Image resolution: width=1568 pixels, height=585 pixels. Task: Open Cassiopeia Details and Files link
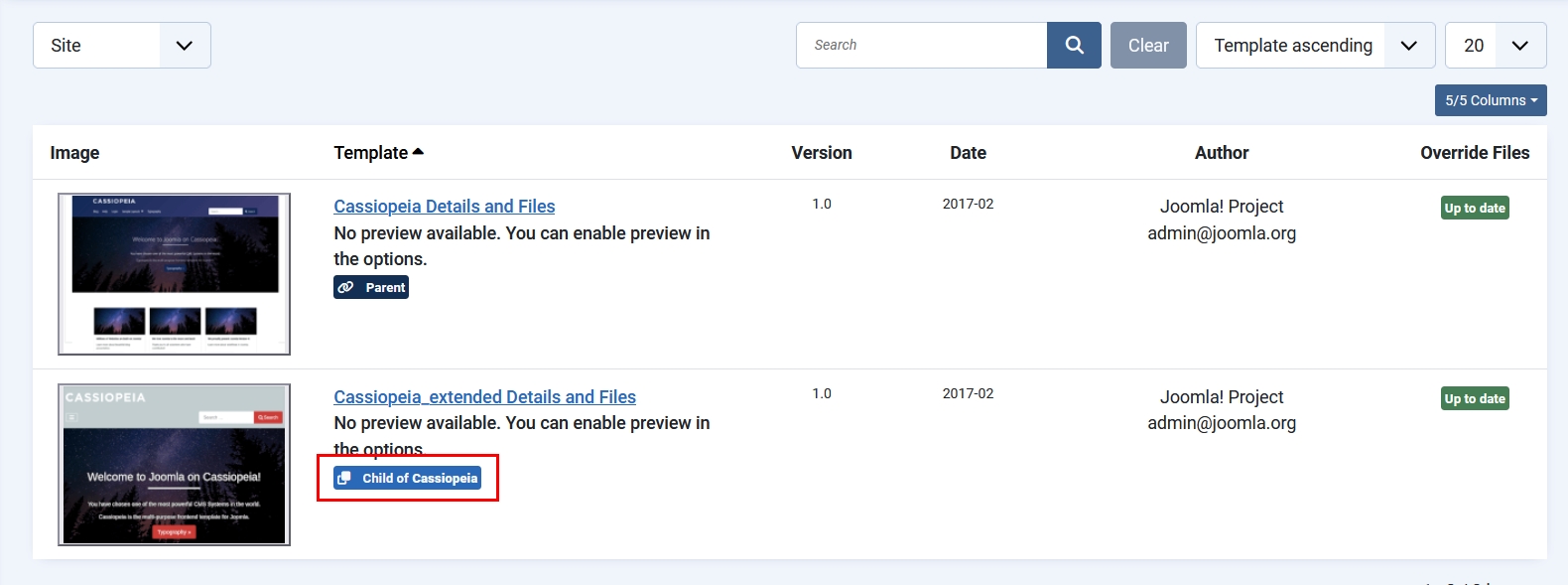click(444, 207)
